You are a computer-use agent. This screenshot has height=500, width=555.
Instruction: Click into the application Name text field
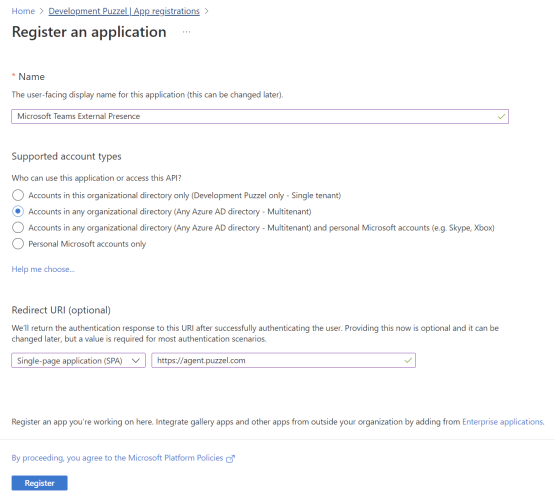(260, 116)
